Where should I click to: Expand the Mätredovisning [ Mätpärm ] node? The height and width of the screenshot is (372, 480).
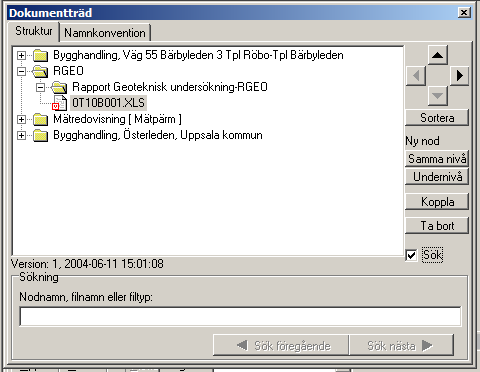(21, 119)
